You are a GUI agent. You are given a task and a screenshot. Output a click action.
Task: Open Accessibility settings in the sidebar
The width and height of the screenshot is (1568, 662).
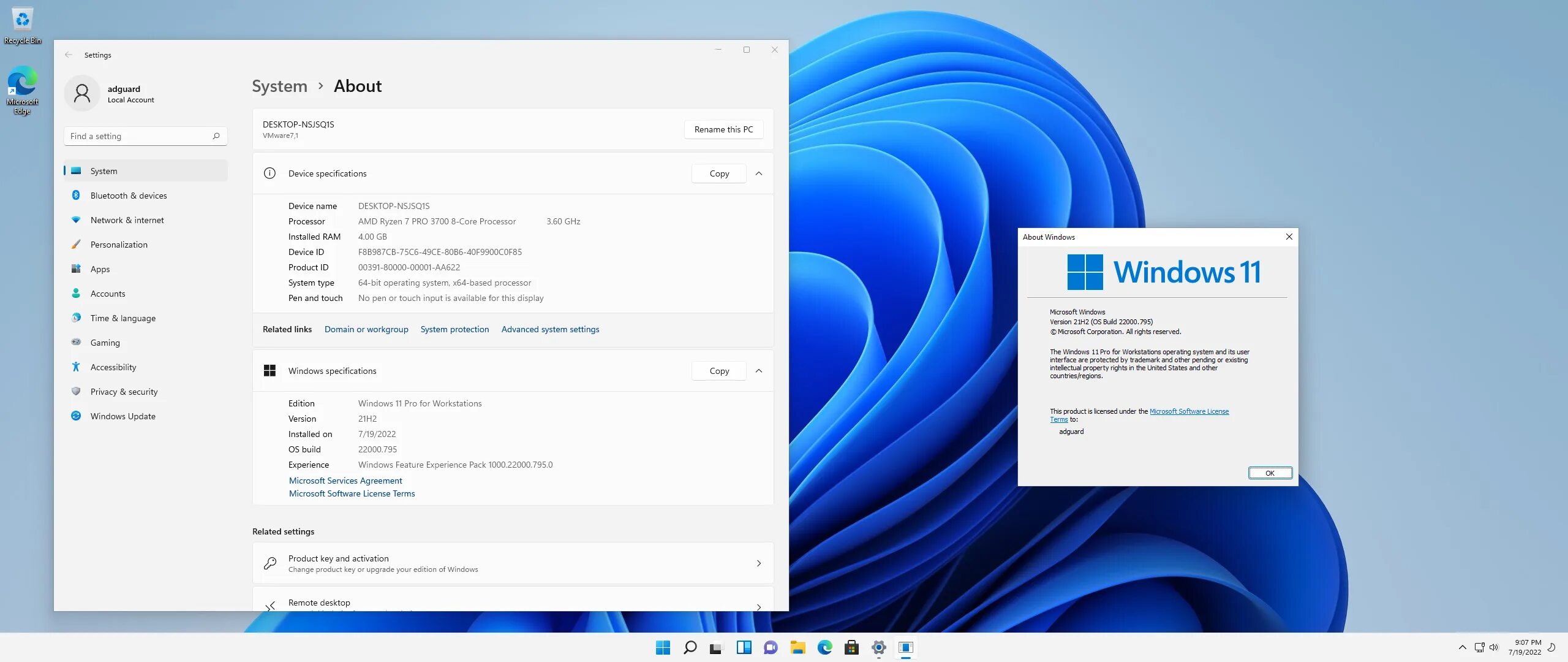point(113,367)
